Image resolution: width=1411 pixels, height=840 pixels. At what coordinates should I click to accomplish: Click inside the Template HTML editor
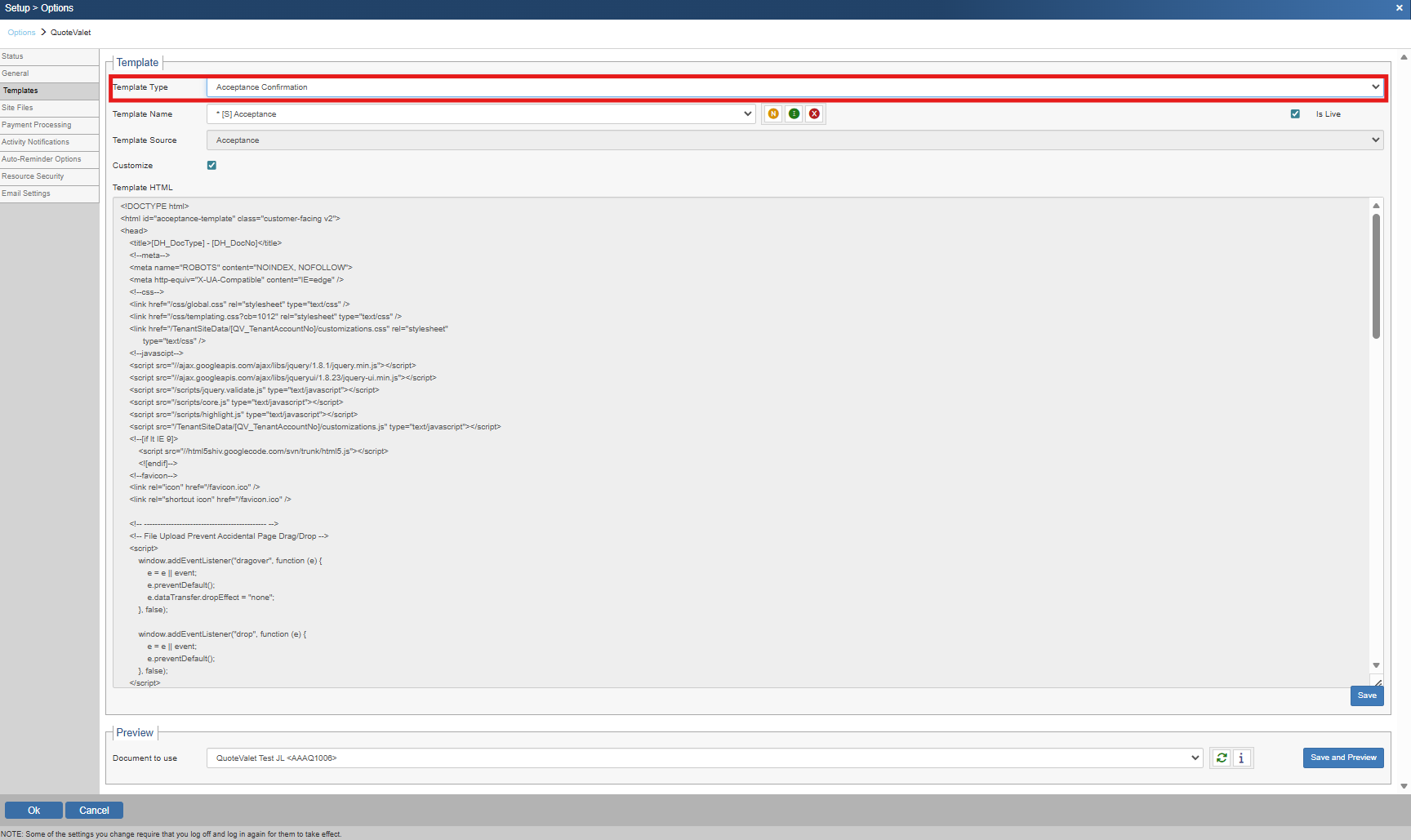point(735,441)
